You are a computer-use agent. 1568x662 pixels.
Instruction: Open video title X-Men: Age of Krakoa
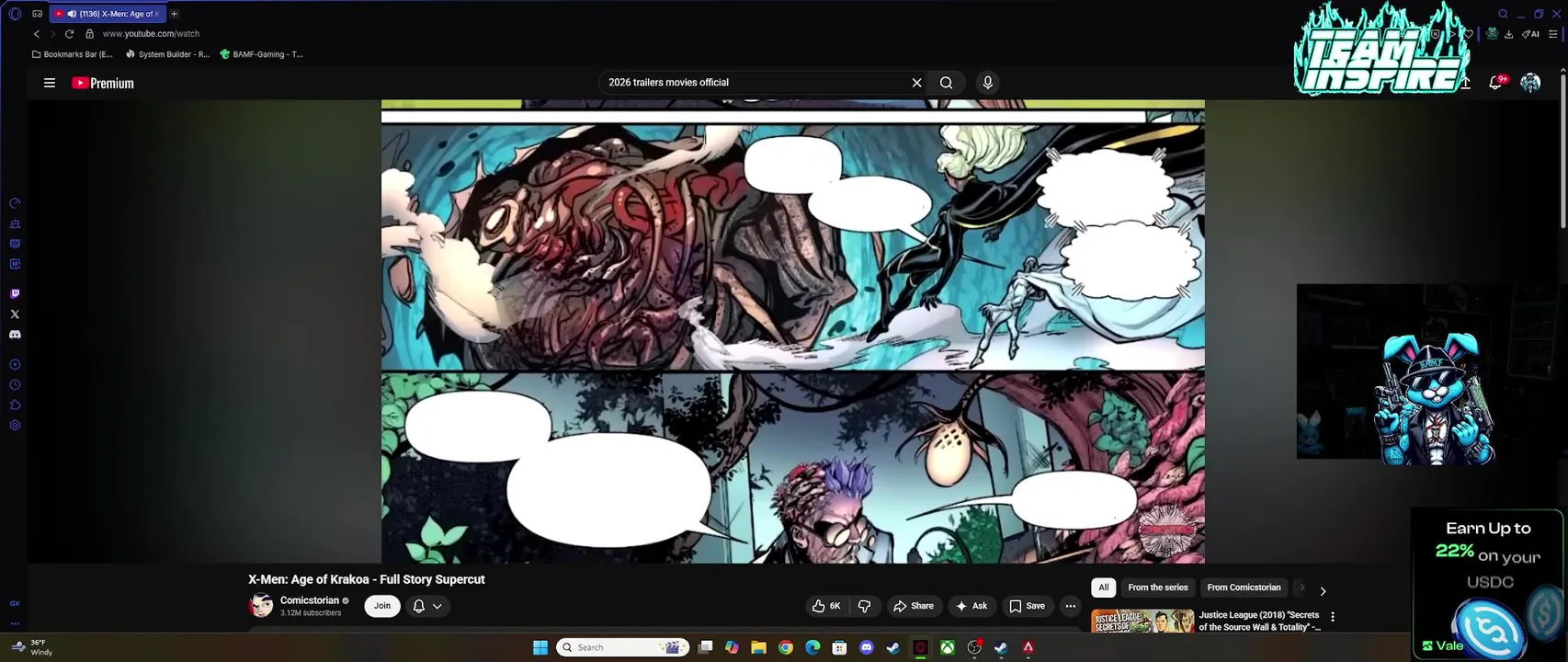(x=367, y=579)
